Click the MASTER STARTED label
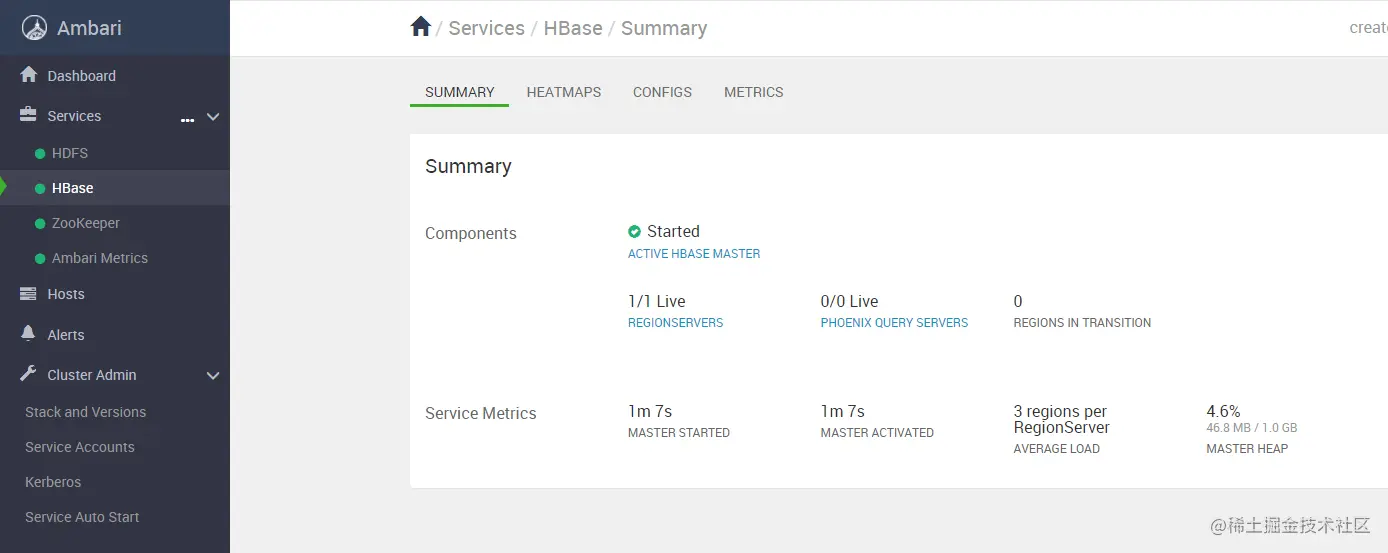Viewport: 1388px width, 553px height. click(x=679, y=433)
